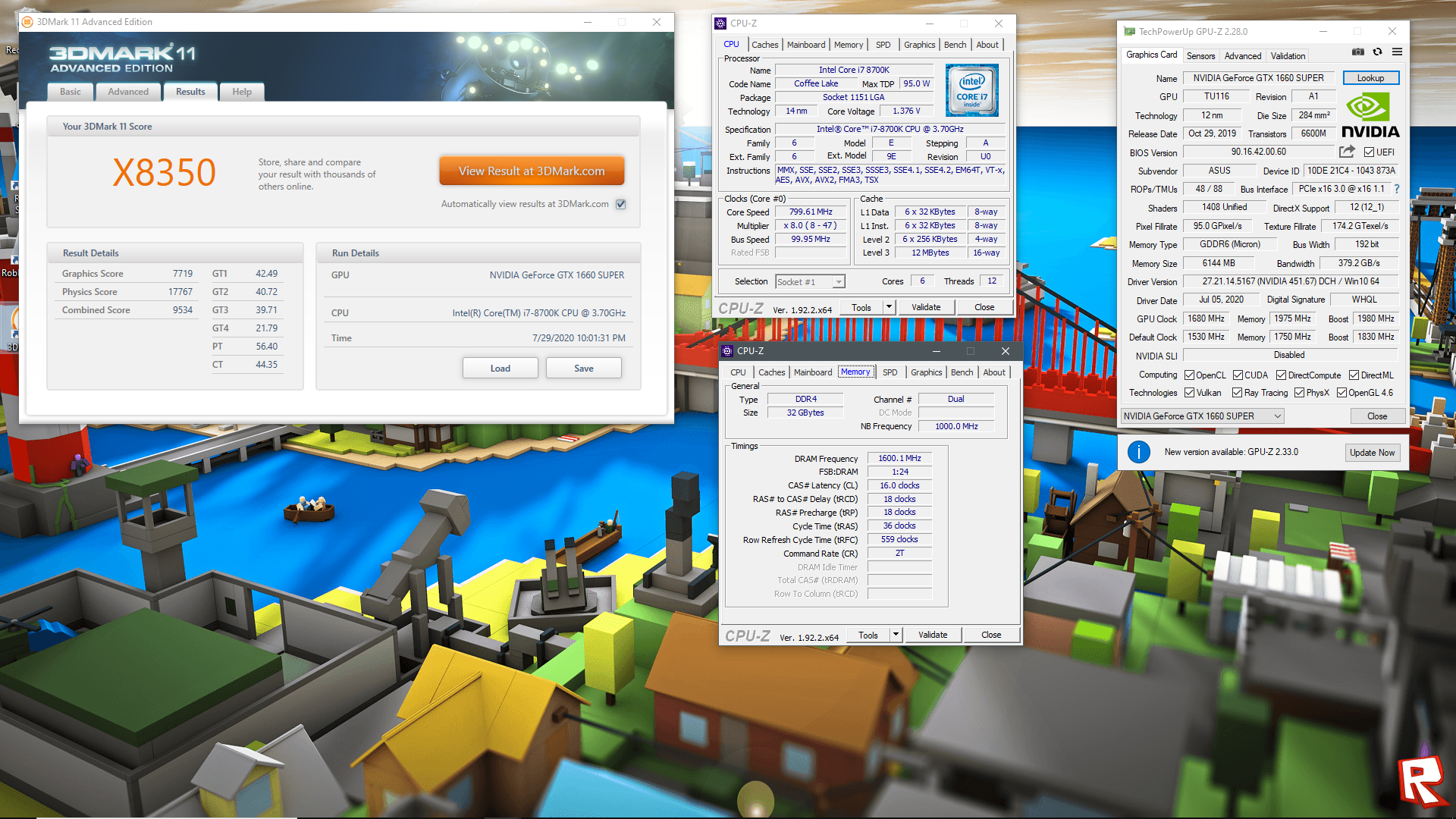This screenshot has height=819, width=1456.
Task: Click Validate in CPU-Z CPU window
Action: tap(926, 306)
